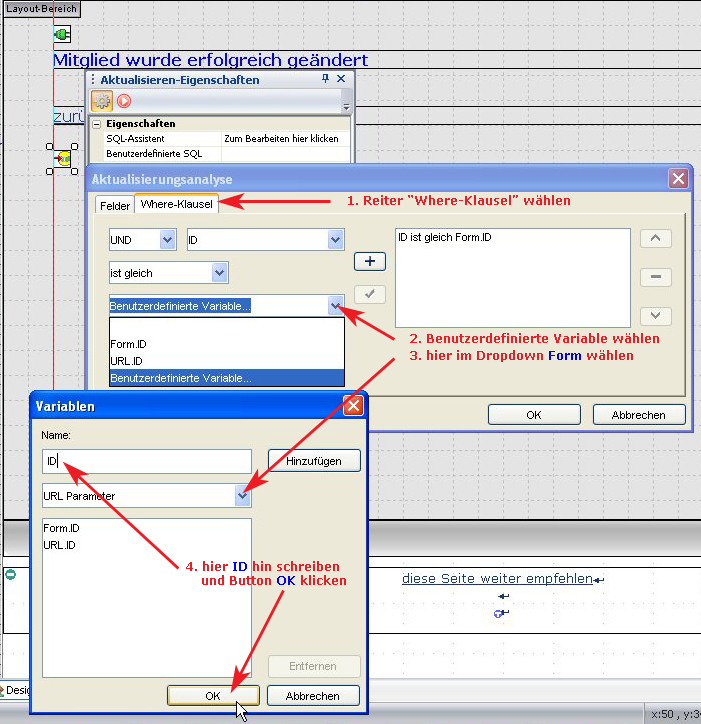Select the yellow update object on the canvas
Screen dimensions: 701x724
coord(63,158)
